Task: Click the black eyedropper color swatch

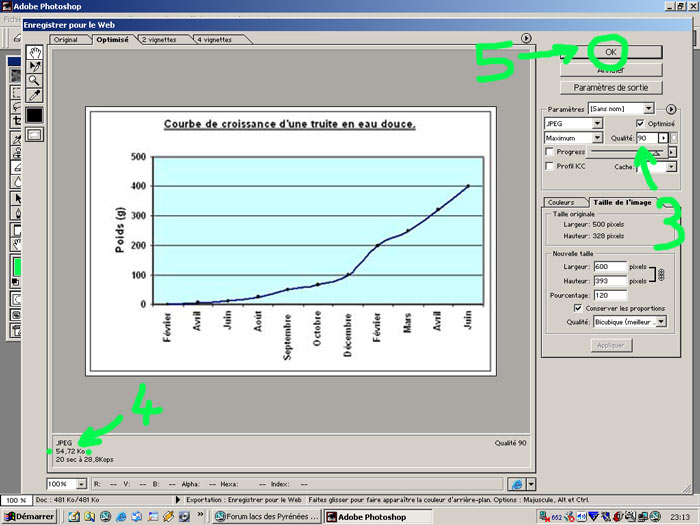Action: tap(35, 115)
